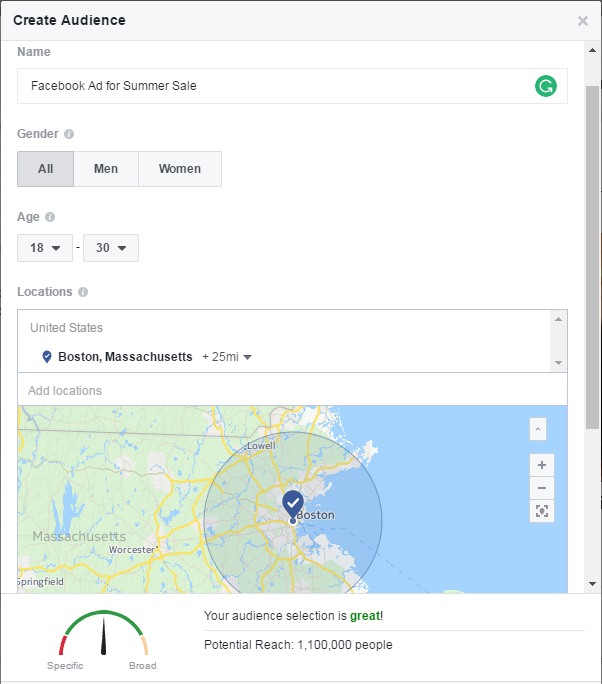Click the map fit-to-selection icon
This screenshot has width=602, height=684.
coord(542,511)
